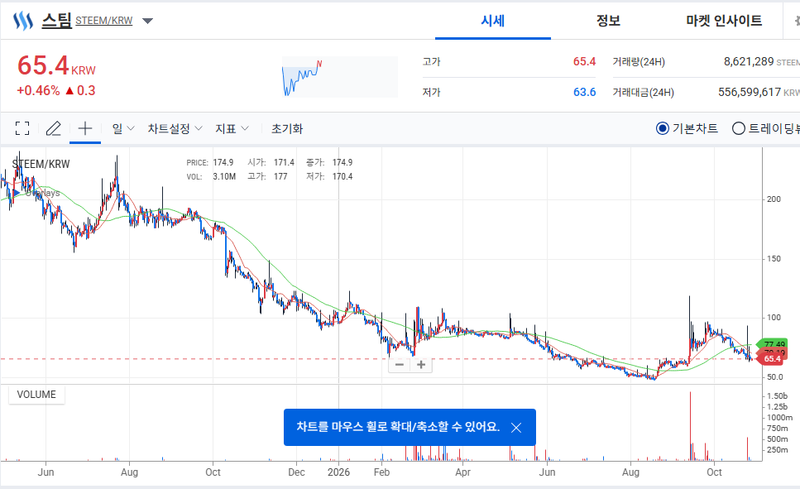Switch to the 정보 tab
This screenshot has height=489, width=800.
608,21
